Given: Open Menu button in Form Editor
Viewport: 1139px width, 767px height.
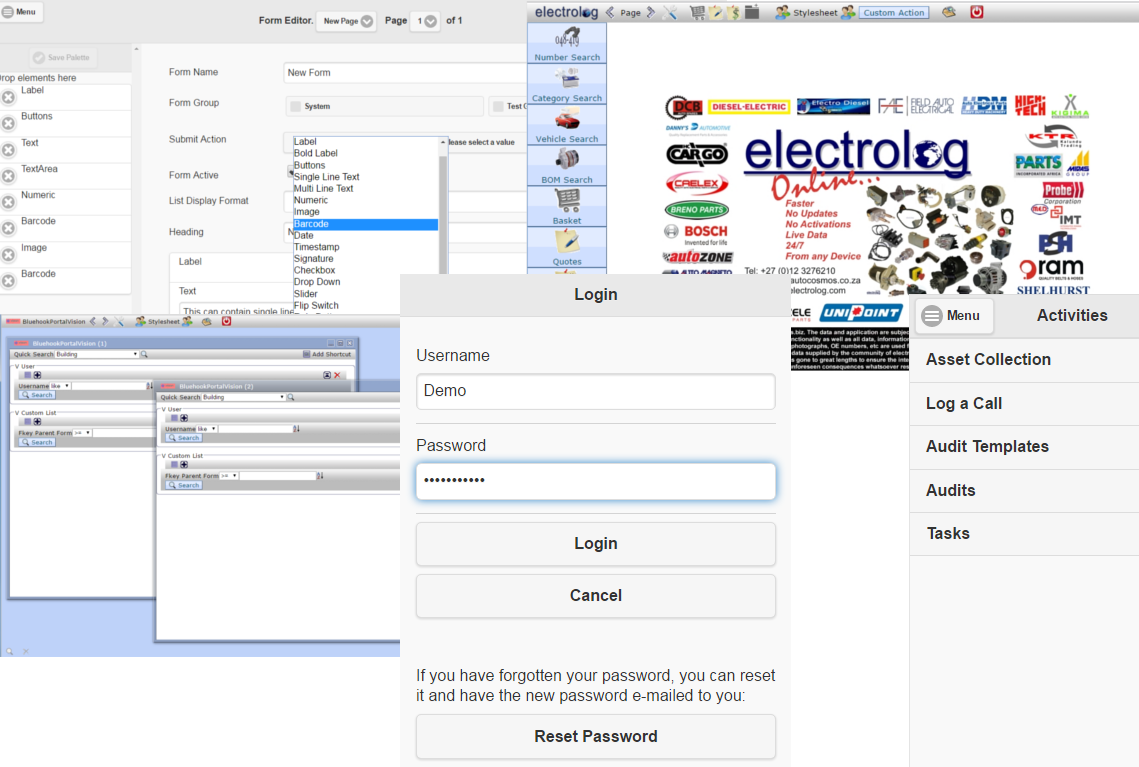Looking at the screenshot, I should click(20, 12).
